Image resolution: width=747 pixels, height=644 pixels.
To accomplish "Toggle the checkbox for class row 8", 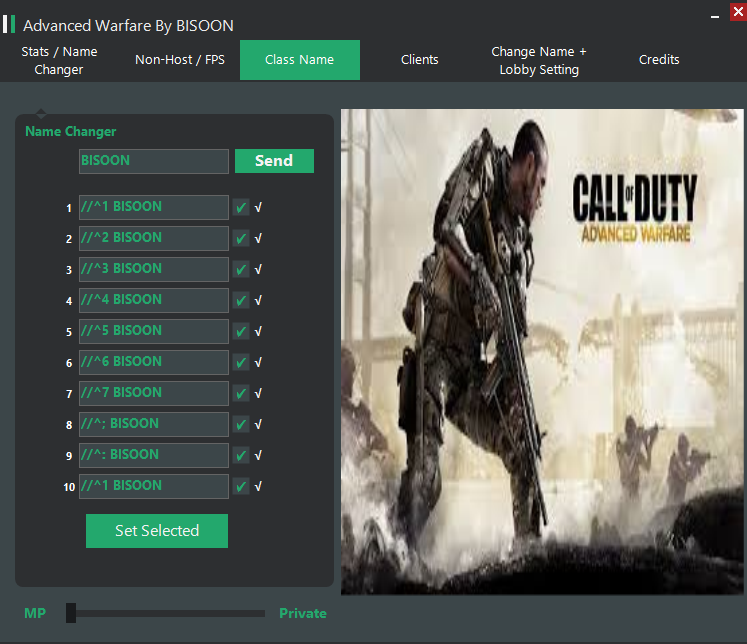I will pyautogui.click(x=241, y=424).
